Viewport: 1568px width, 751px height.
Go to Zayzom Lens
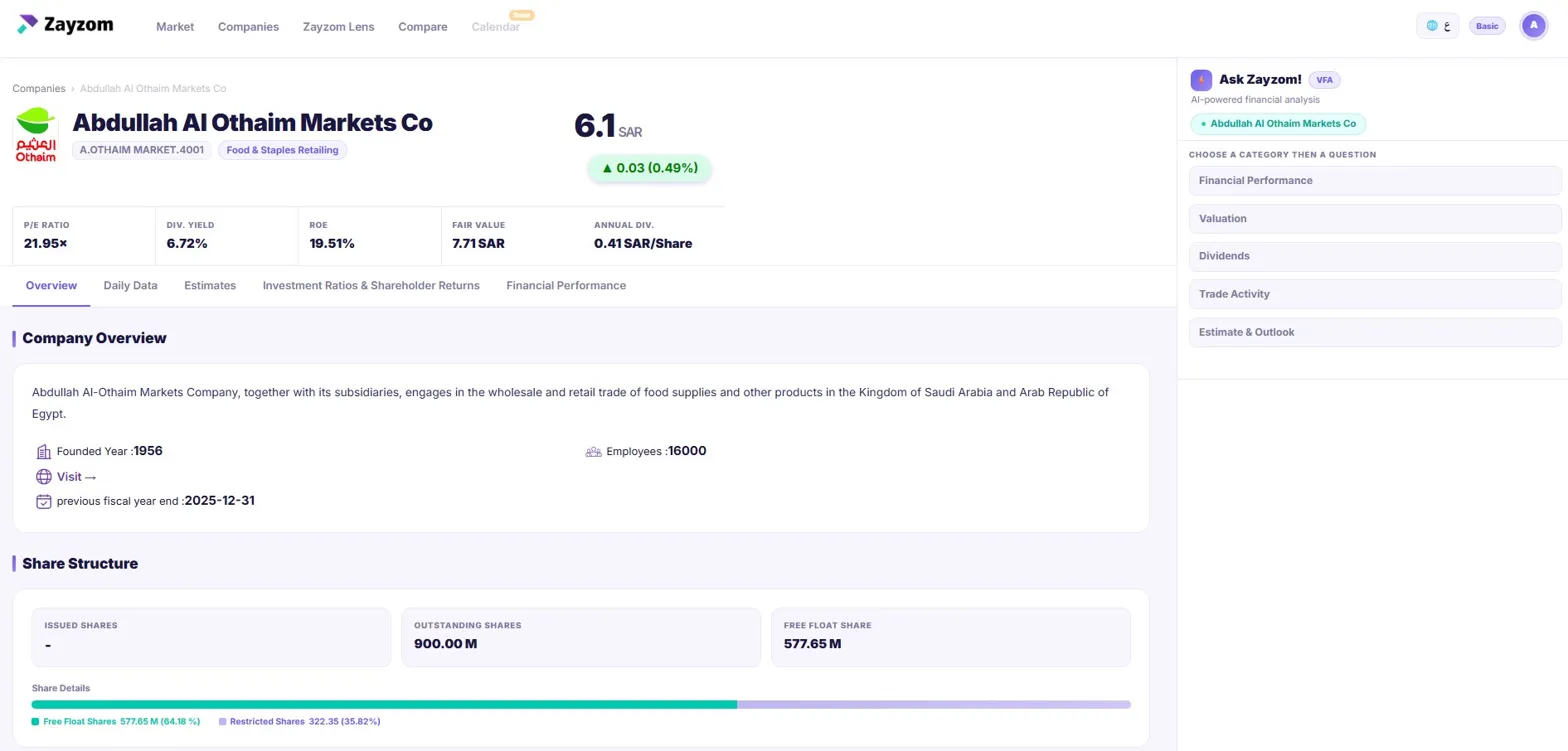pyautogui.click(x=339, y=27)
